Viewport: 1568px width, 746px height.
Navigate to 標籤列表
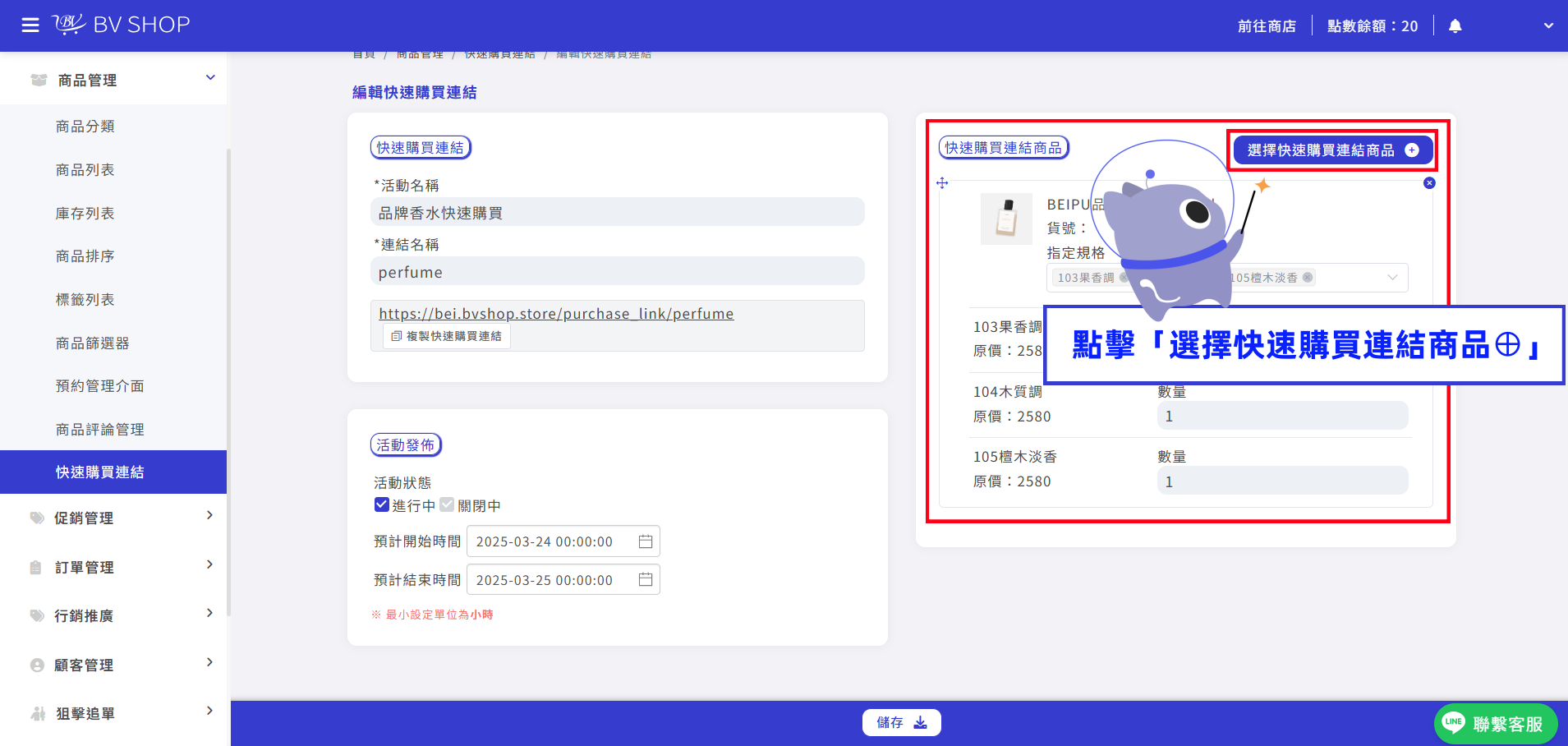pos(85,300)
